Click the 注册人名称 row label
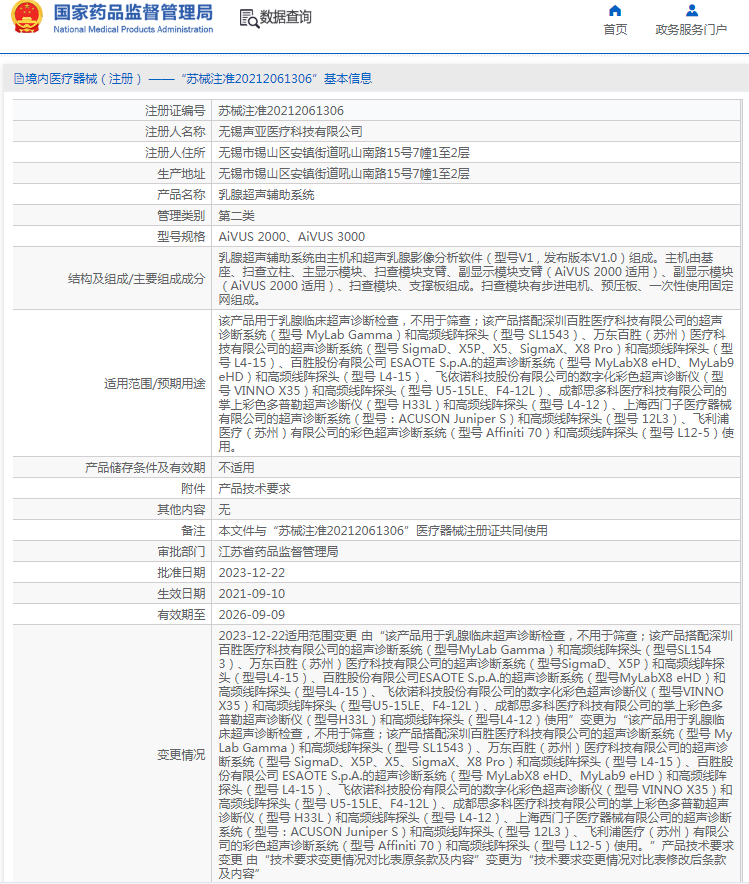The height and width of the screenshot is (884, 749). click(x=175, y=132)
